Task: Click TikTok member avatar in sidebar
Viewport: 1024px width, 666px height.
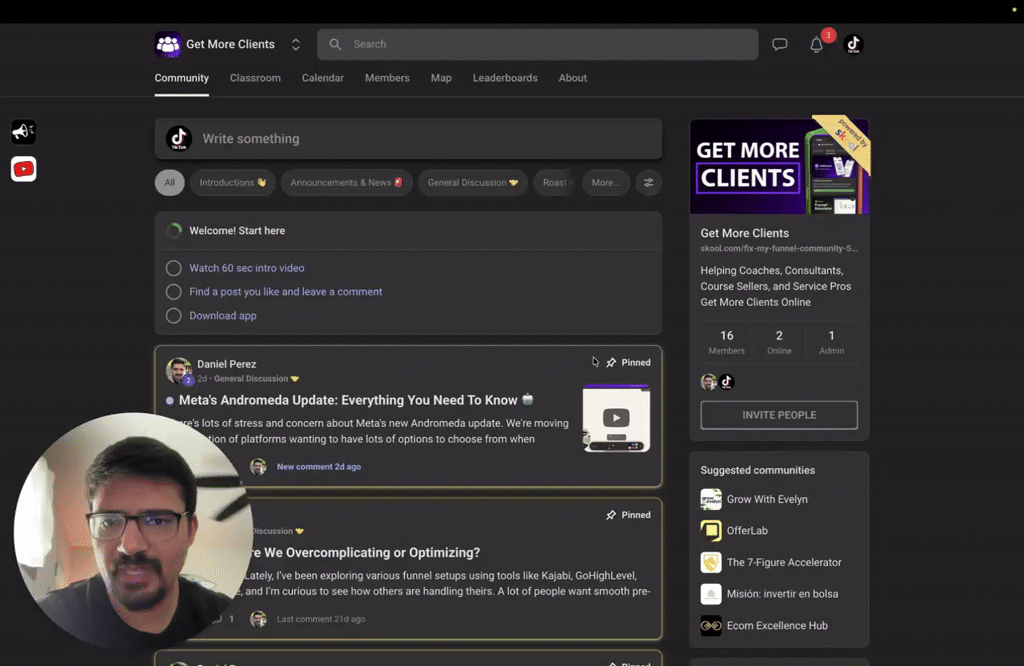Action: (726, 382)
